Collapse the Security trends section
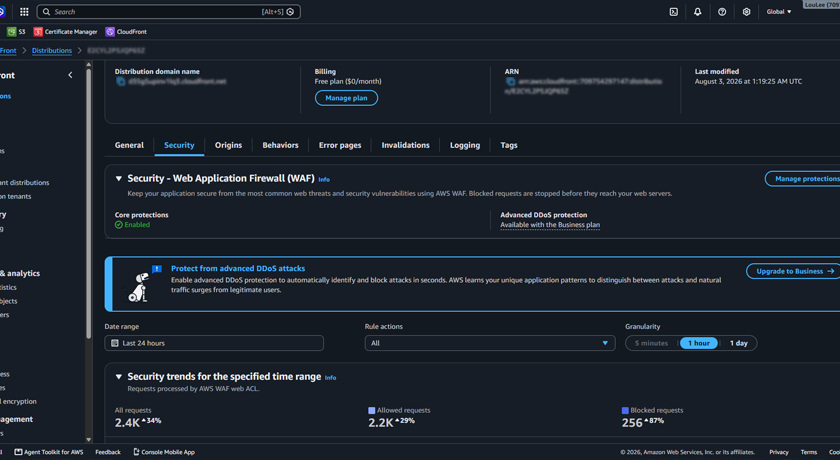 pos(119,377)
